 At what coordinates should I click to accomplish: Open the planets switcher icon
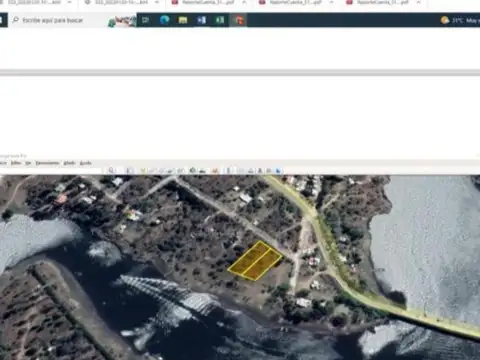click(x=215, y=170)
